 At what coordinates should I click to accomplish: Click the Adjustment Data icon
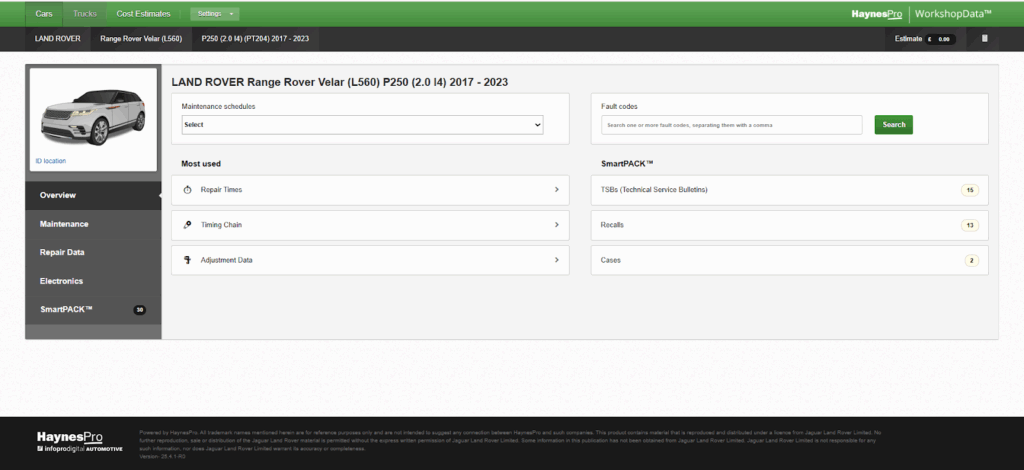click(188, 260)
